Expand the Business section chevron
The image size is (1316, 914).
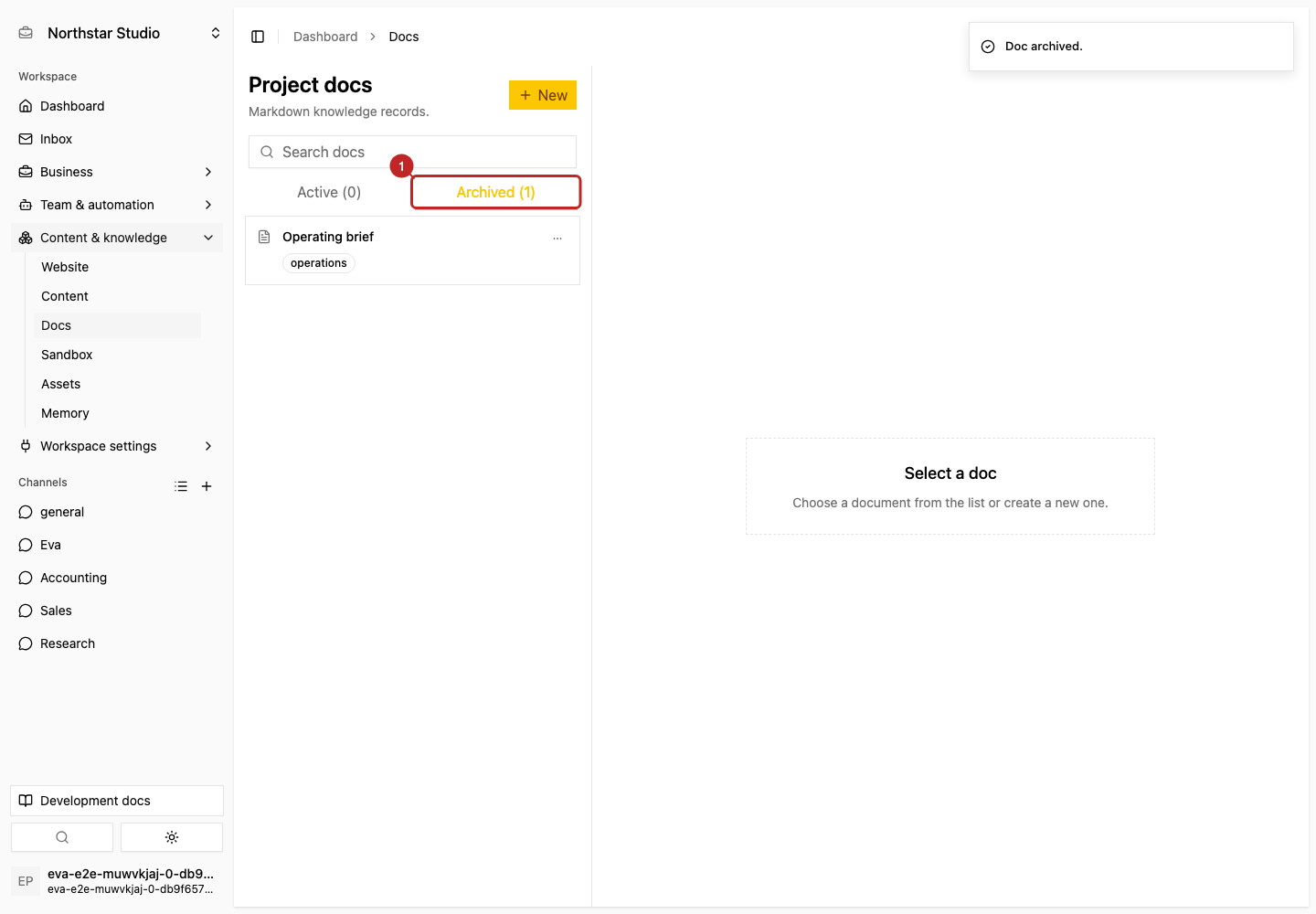(x=208, y=172)
